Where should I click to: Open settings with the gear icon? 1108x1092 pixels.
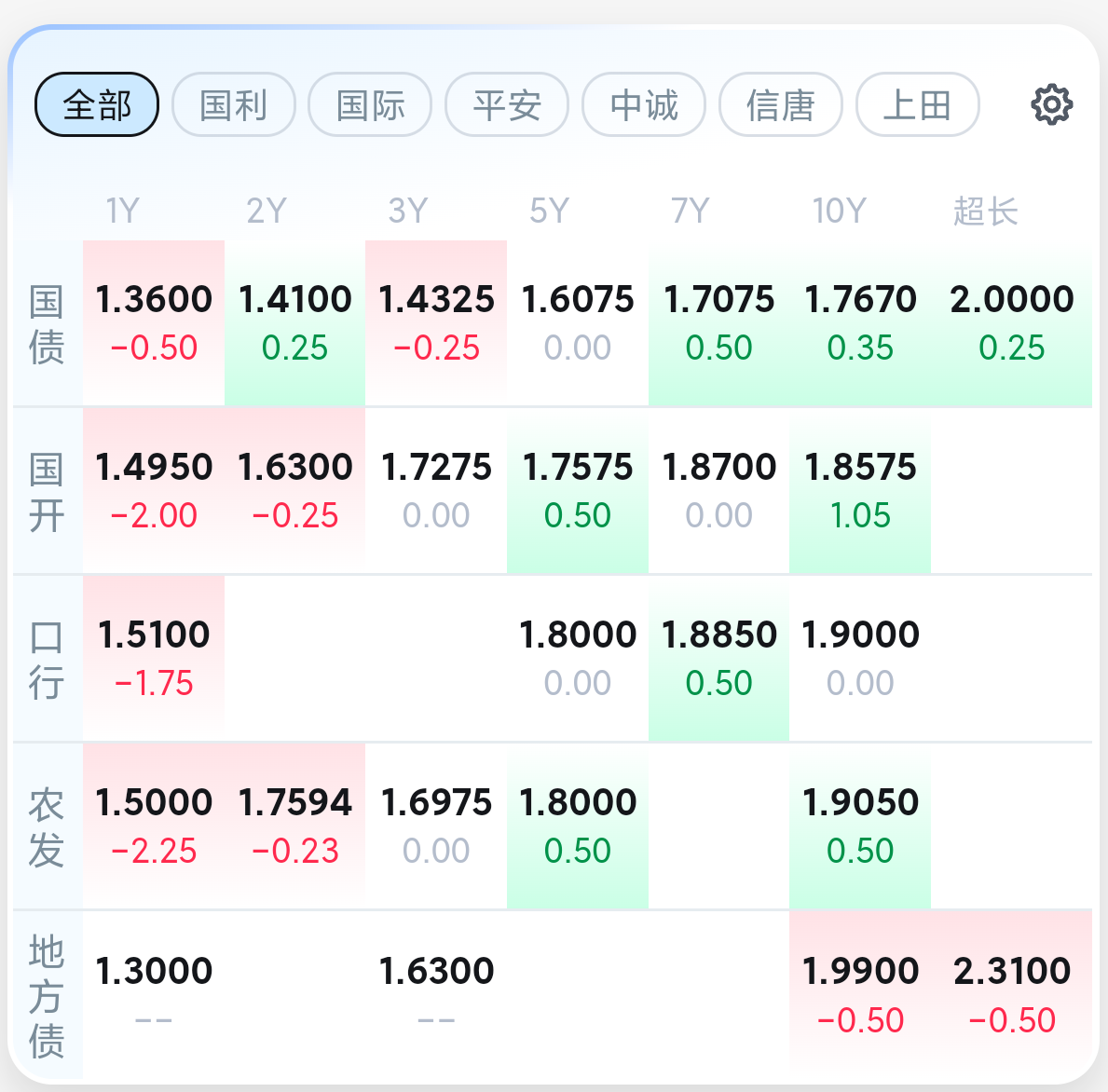click(1051, 104)
